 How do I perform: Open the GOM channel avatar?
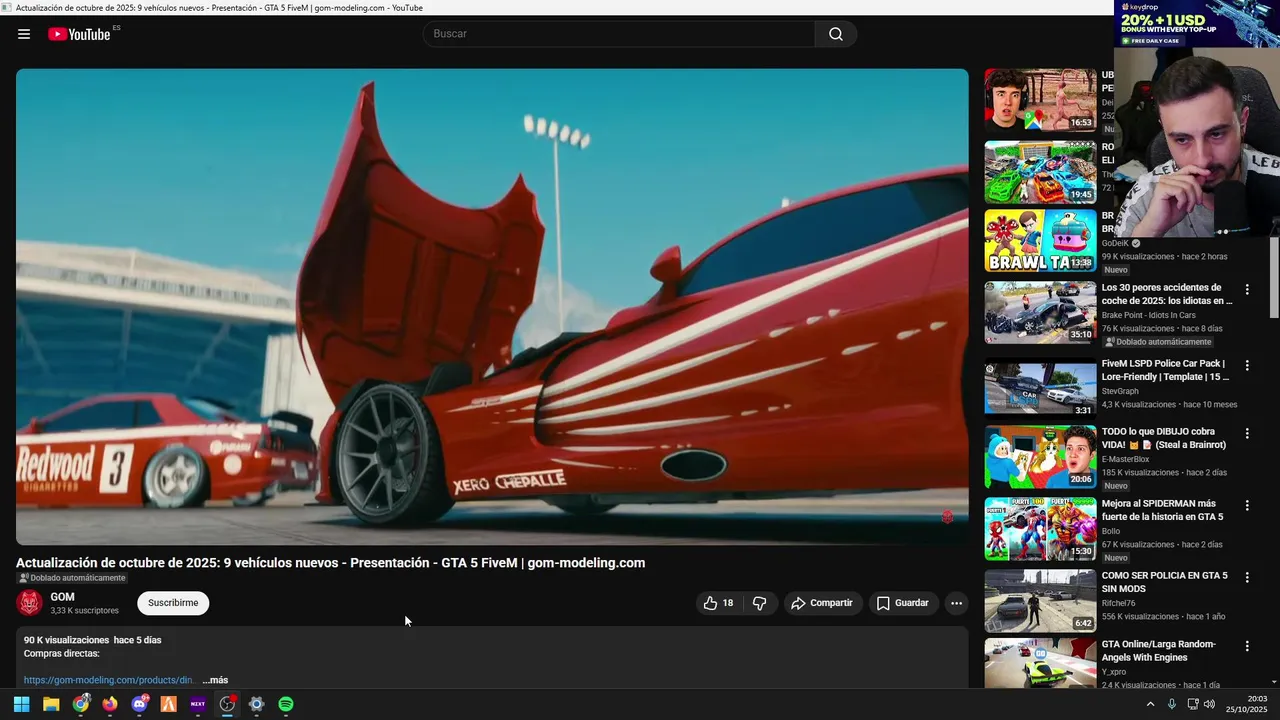tap(30, 603)
